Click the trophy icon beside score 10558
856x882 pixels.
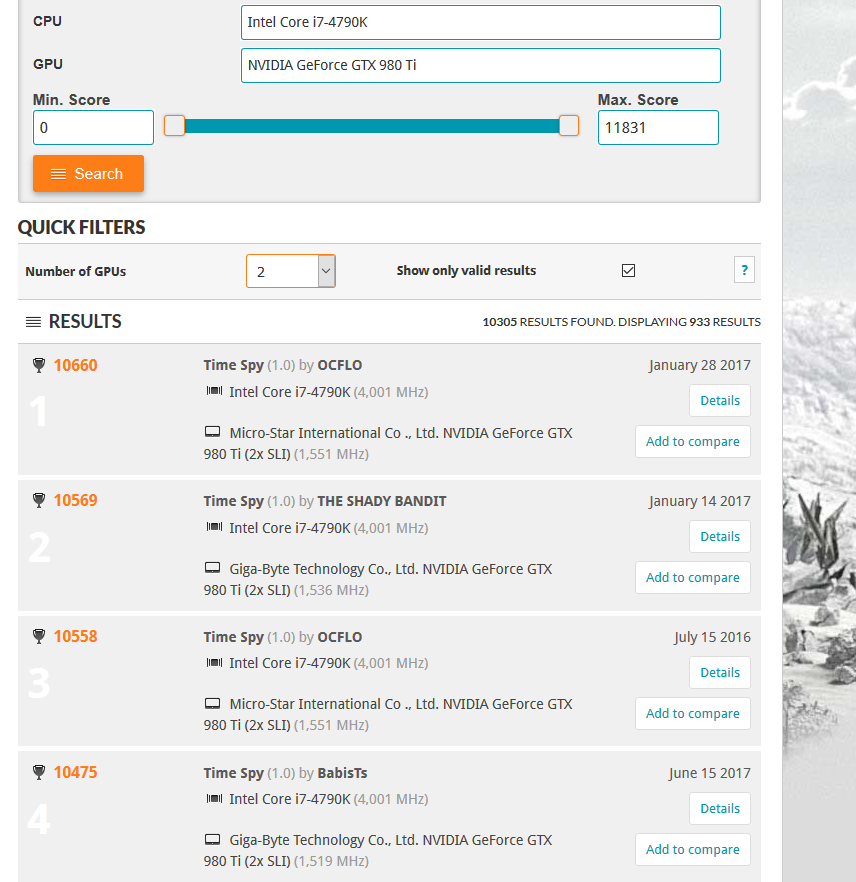(x=39, y=636)
